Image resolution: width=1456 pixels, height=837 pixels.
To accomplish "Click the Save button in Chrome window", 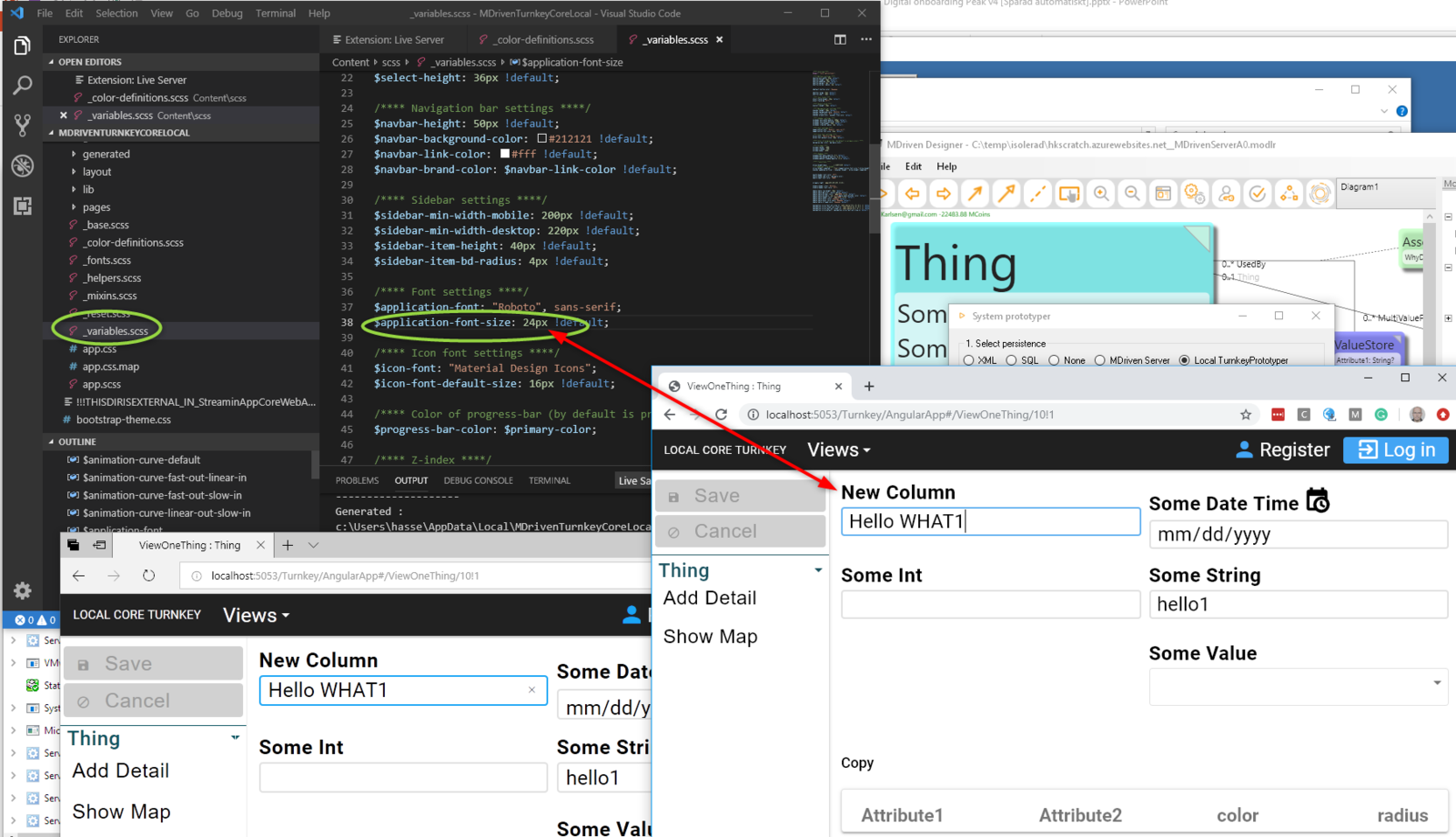I will click(740, 496).
